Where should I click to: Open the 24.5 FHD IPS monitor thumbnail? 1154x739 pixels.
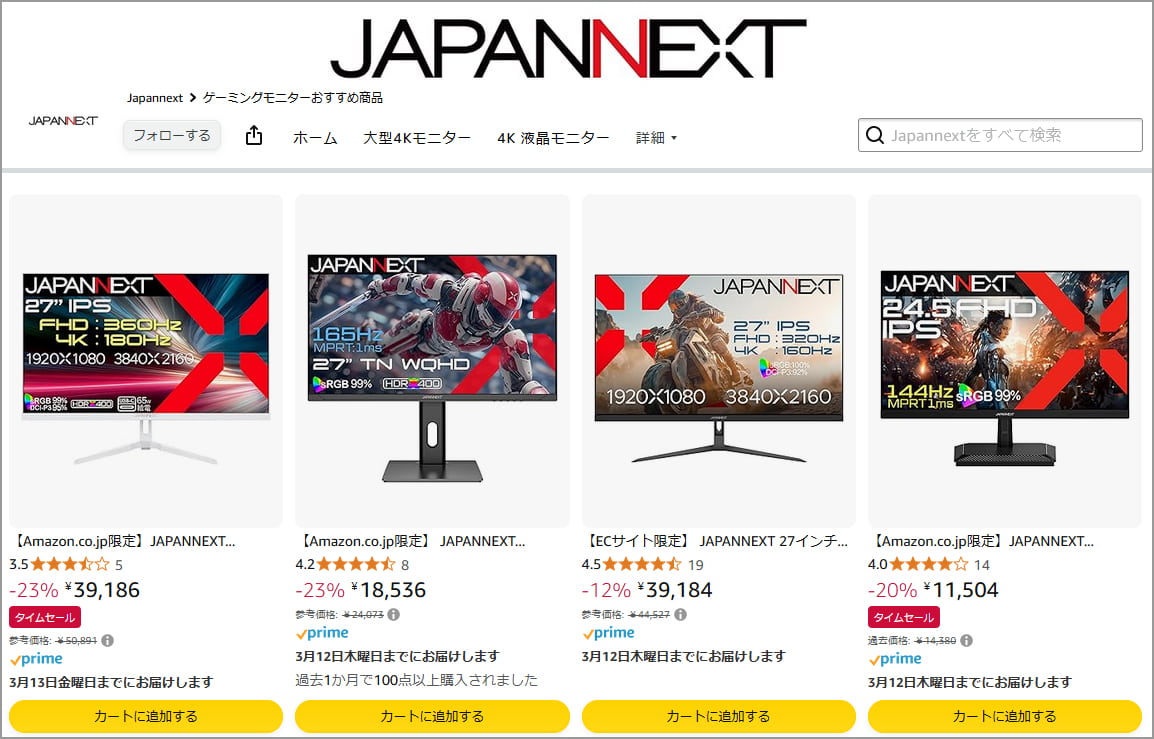pos(1005,361)
